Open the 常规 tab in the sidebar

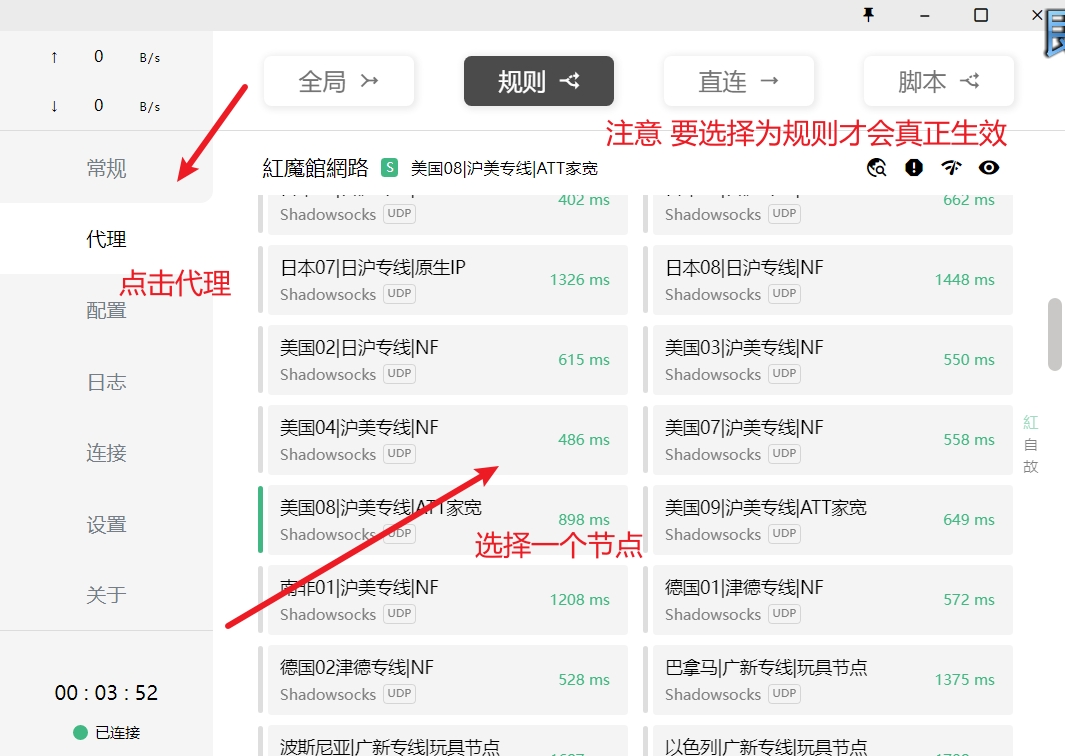[106, 168]
